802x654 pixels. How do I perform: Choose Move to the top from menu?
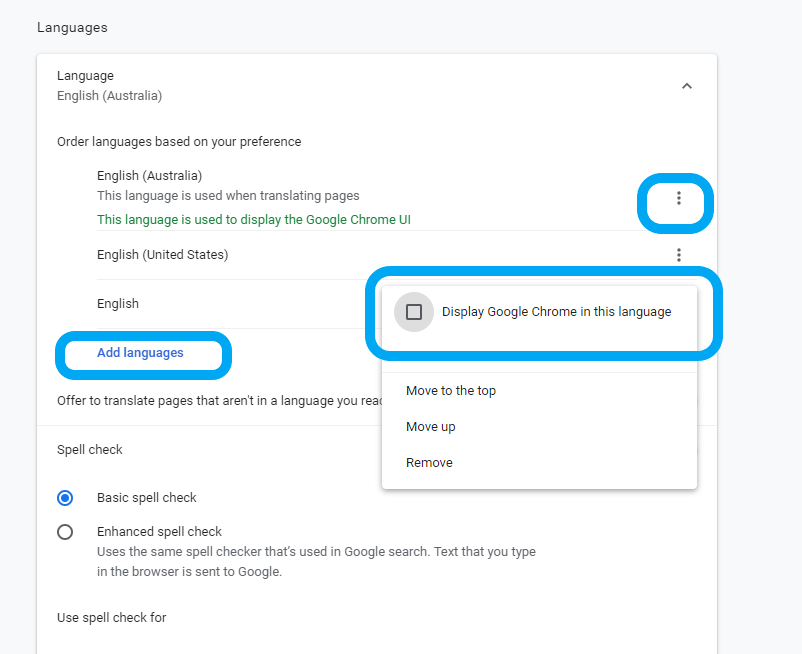tap(451, 391)
